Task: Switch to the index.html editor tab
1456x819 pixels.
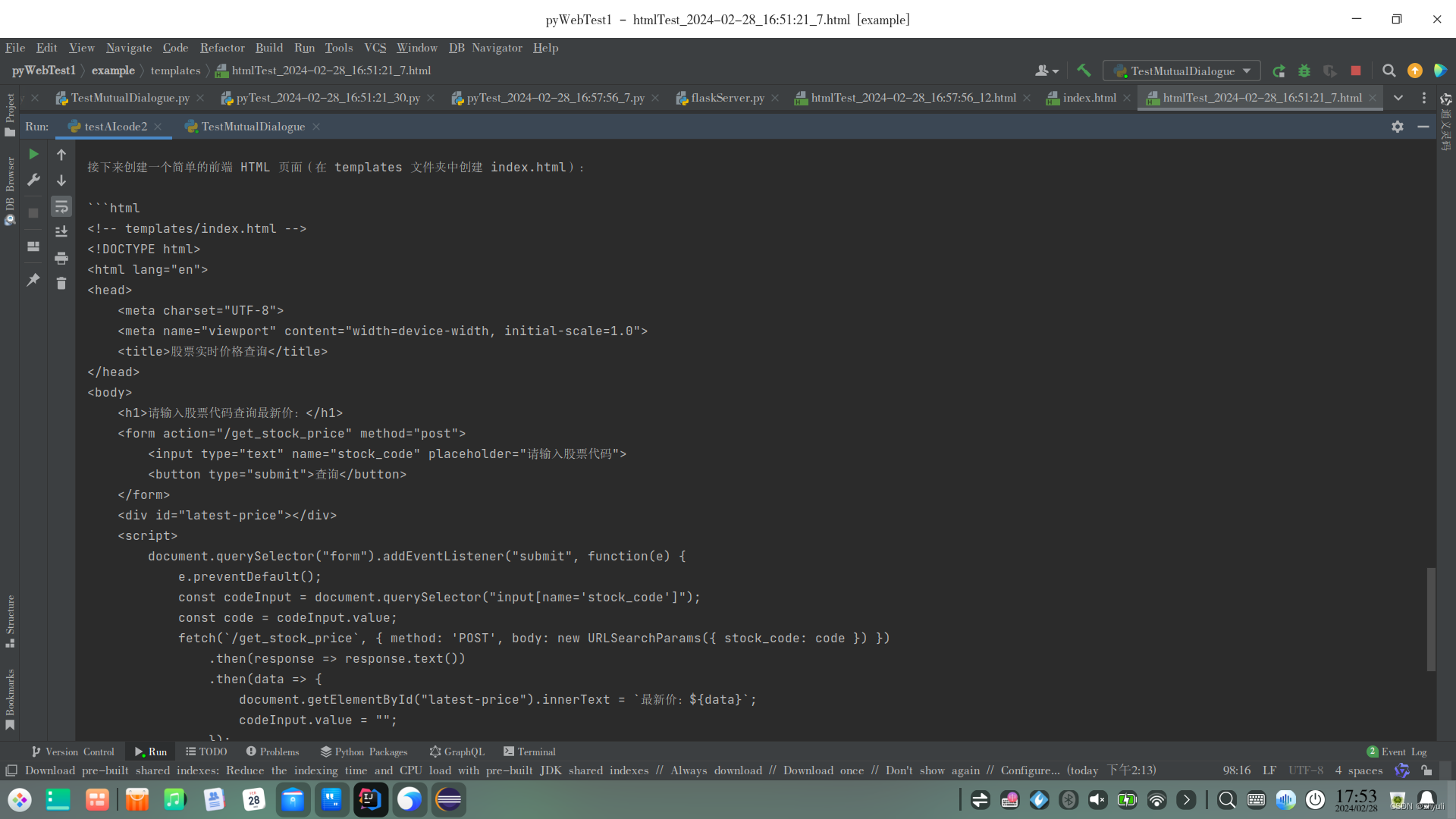Action: point(1089,98)
